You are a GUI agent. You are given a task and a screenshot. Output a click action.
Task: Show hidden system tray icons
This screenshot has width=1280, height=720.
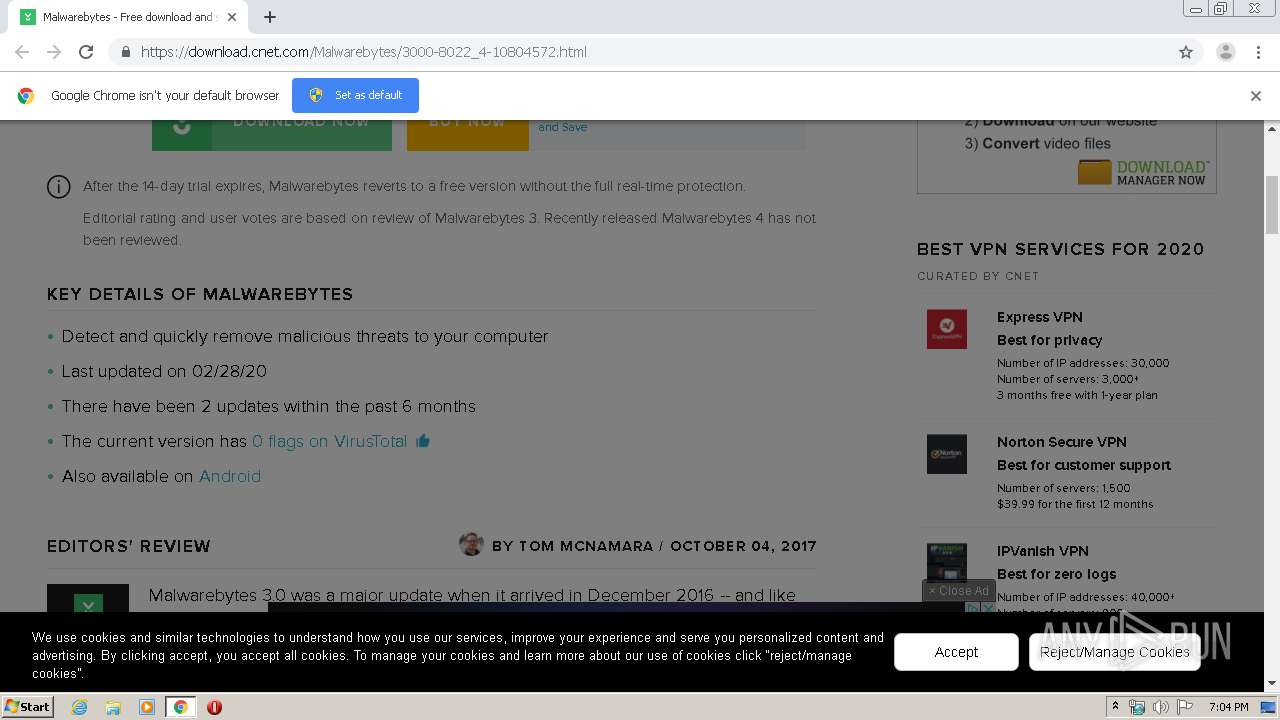[1116, 707]
